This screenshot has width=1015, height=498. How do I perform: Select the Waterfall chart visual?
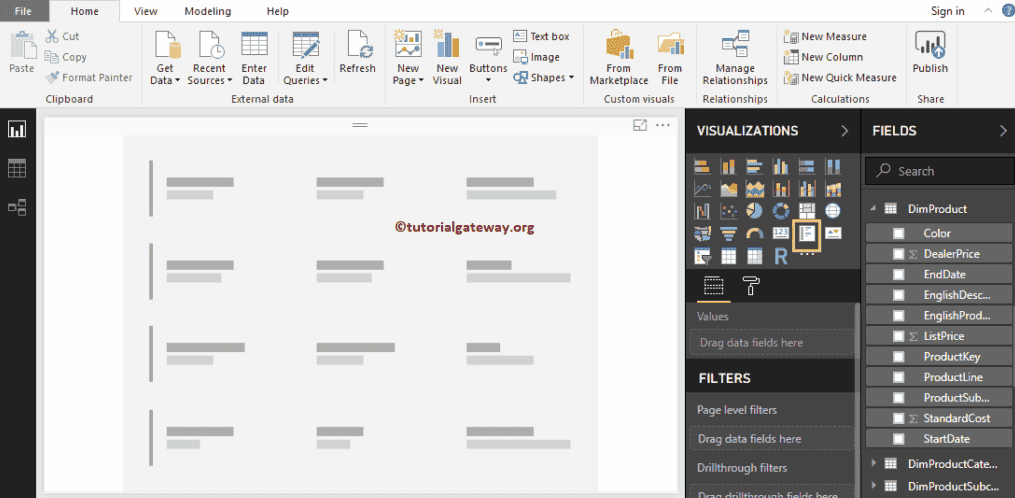(x=702, y=211)
